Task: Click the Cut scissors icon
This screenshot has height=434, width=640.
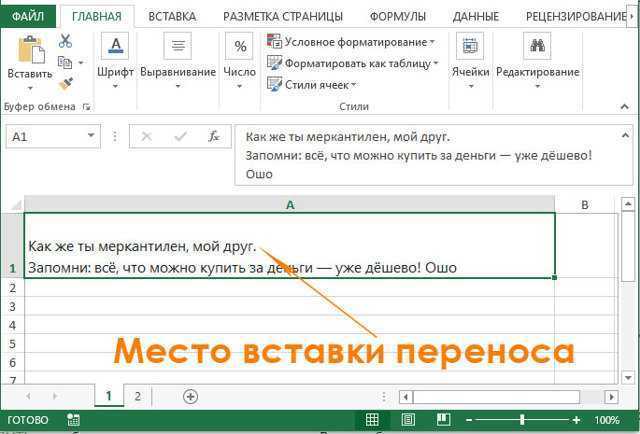Action: tap(65, 41)
